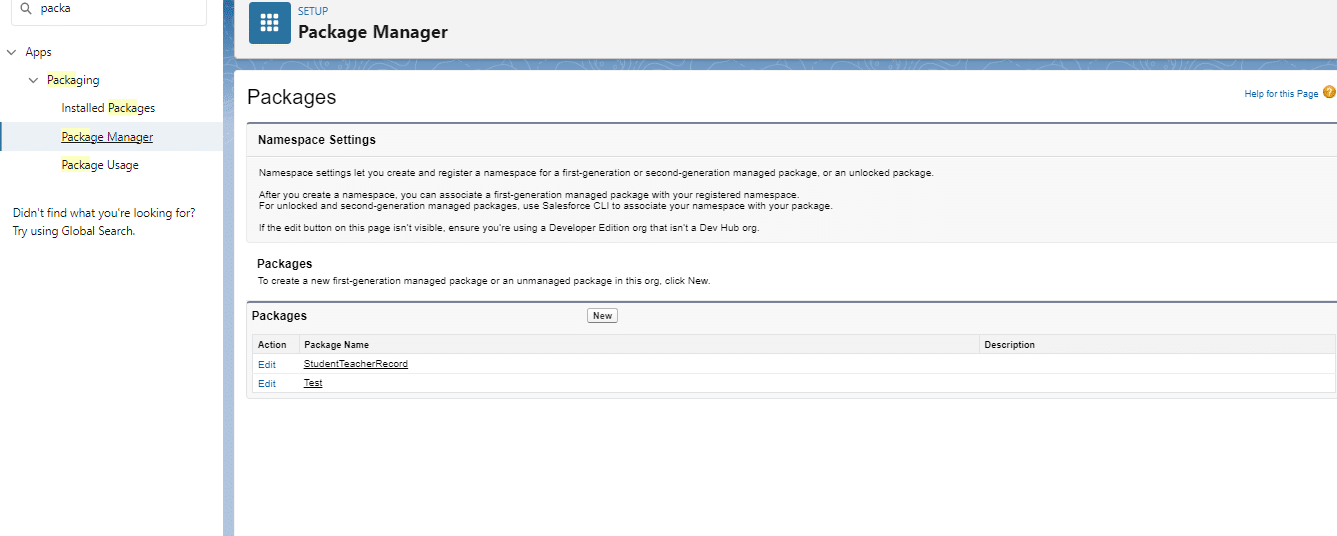Open Installed Packages in the sidebar
Viewport: 1337px width, 536px height.
click(108, 108)
